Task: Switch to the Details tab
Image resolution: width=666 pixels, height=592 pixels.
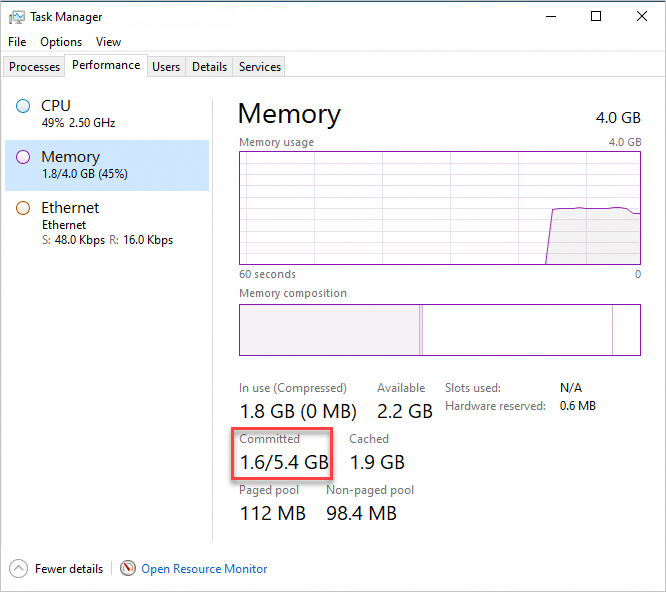Action: [209, 67]
